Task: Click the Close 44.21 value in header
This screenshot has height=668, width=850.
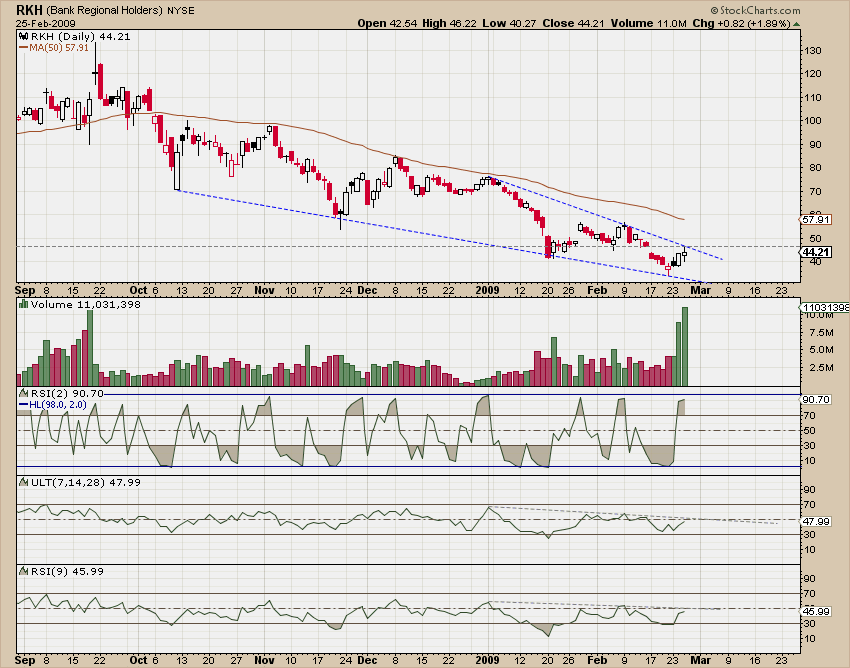Action: pyautogui.click(x=573, y=23)
